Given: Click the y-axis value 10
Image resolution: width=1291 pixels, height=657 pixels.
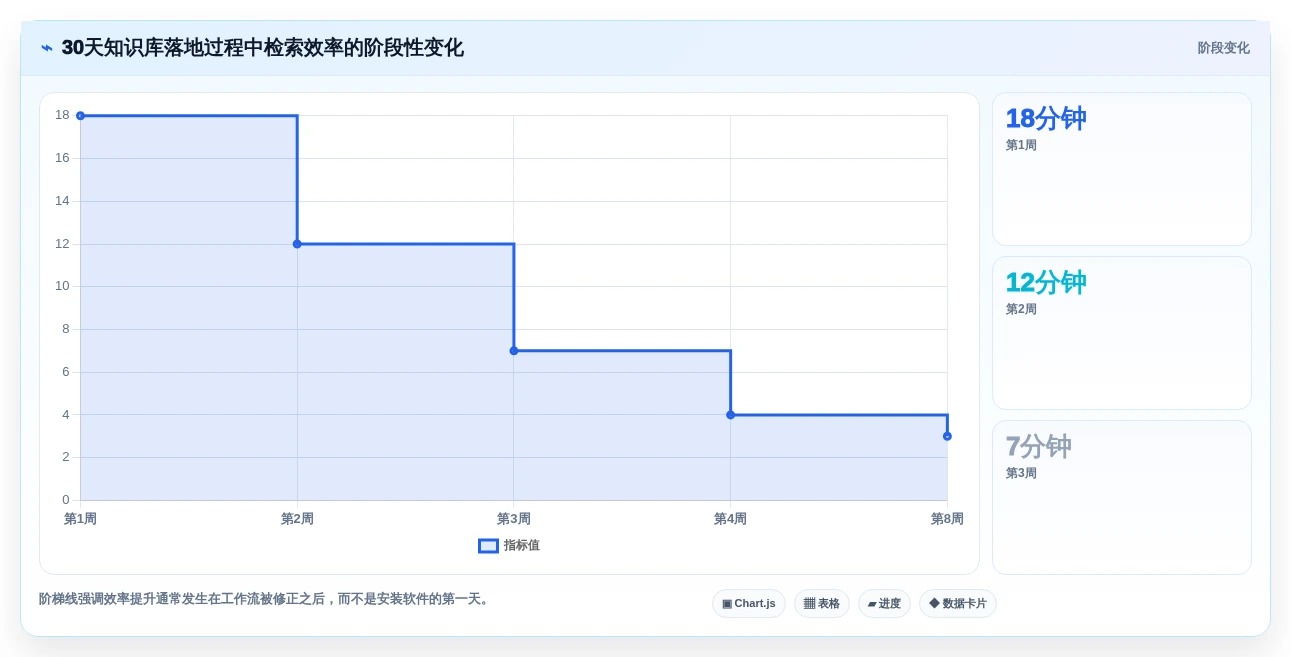Looking at the screenshot, I should pyautogui.click(x=62, y=286).
